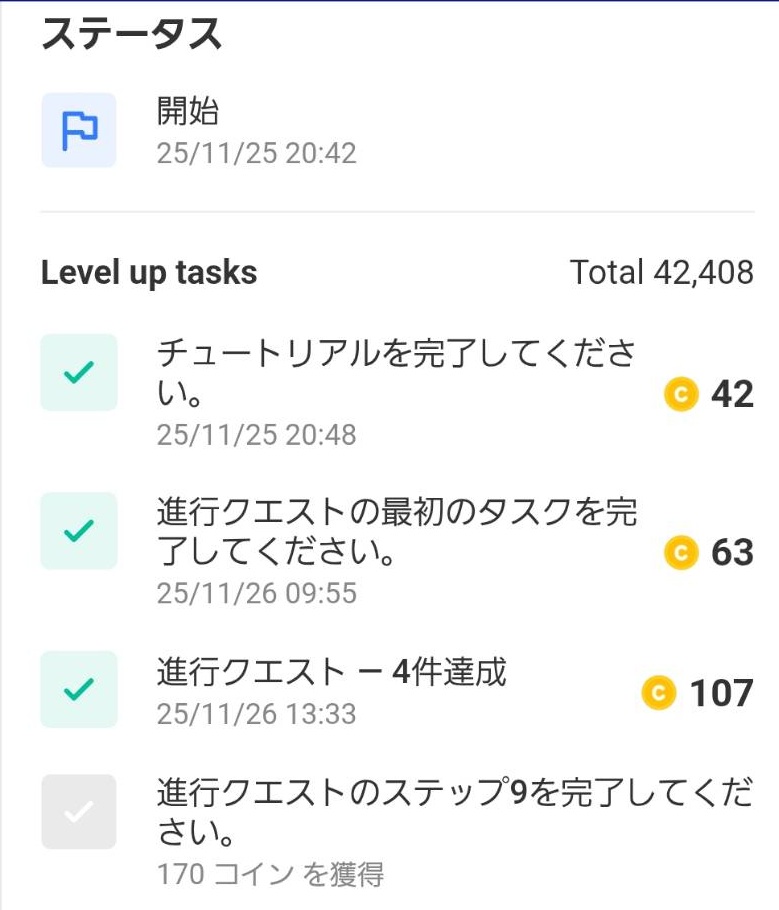Click the coin icon beside 107
Screen dimensions: 779x910
pos(658,692)
